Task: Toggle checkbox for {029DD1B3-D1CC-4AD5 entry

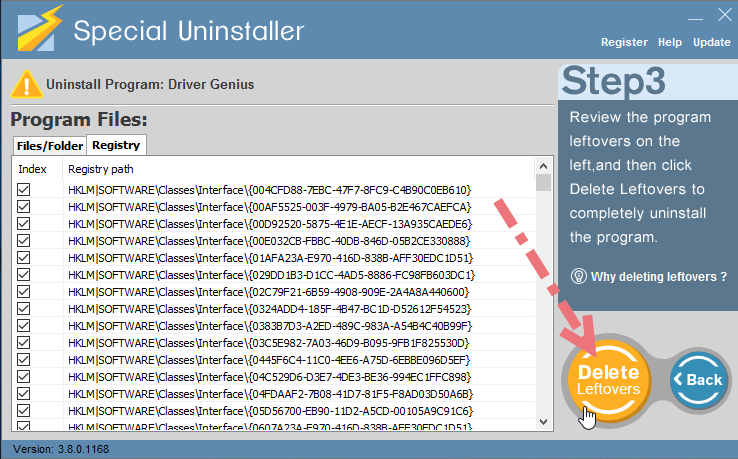Action: coord(24,274)
